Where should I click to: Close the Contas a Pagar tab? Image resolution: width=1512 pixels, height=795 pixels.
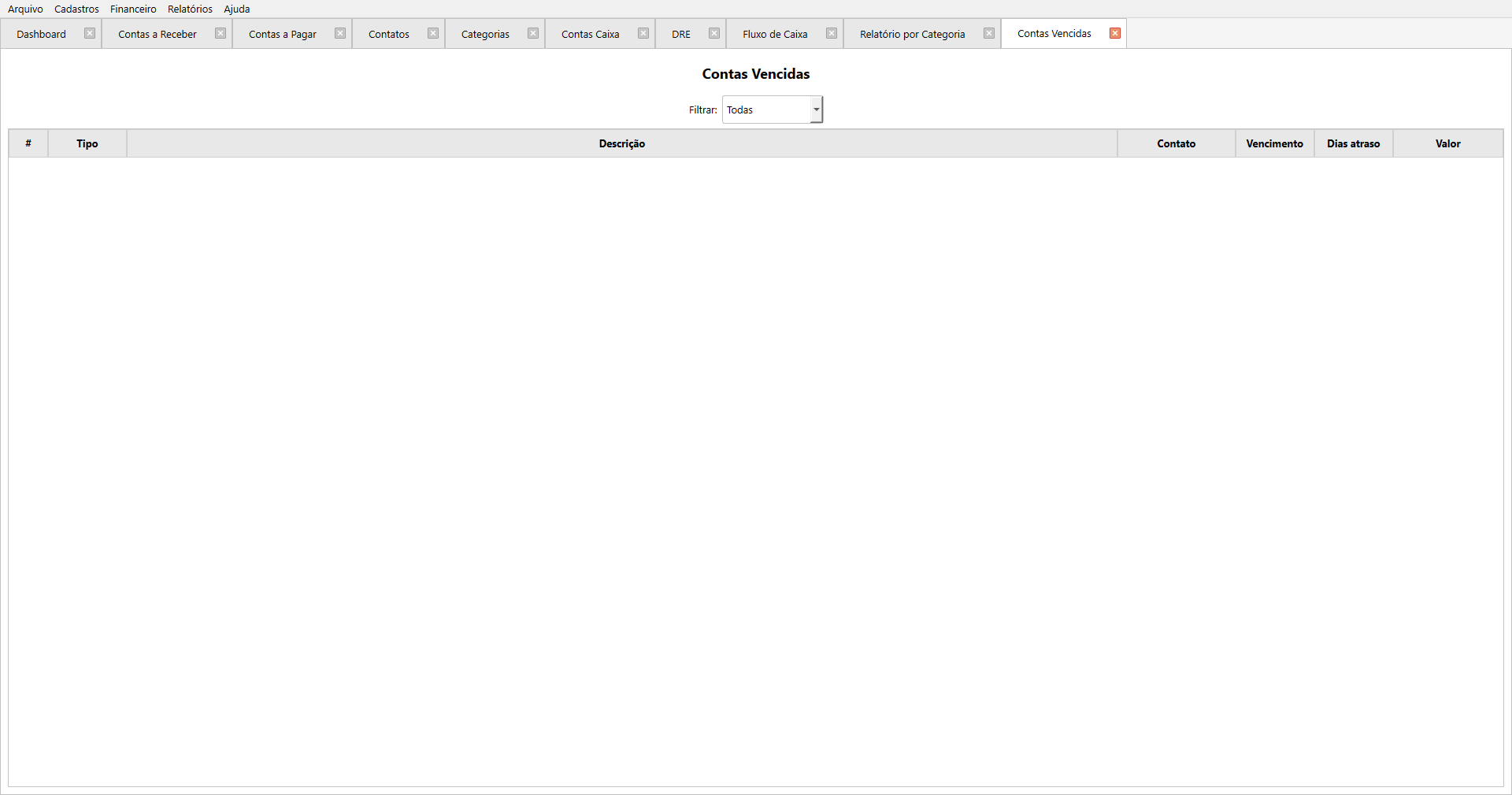[x=340, y=34]
